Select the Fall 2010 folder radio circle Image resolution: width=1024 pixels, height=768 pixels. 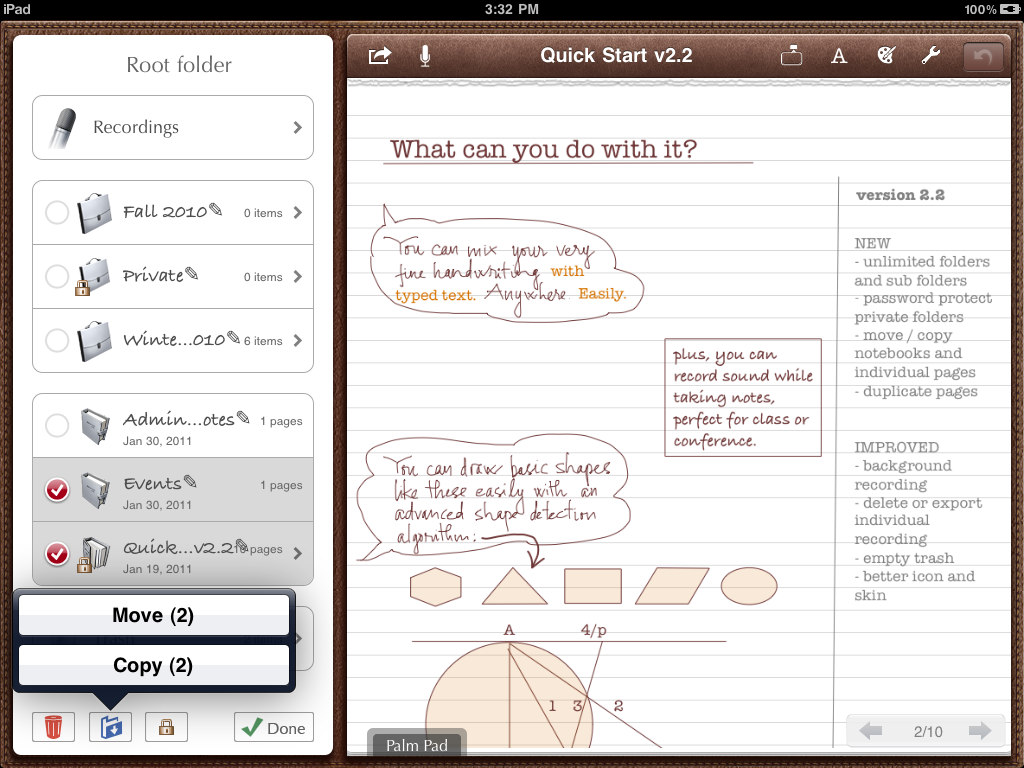coord(57,213)
